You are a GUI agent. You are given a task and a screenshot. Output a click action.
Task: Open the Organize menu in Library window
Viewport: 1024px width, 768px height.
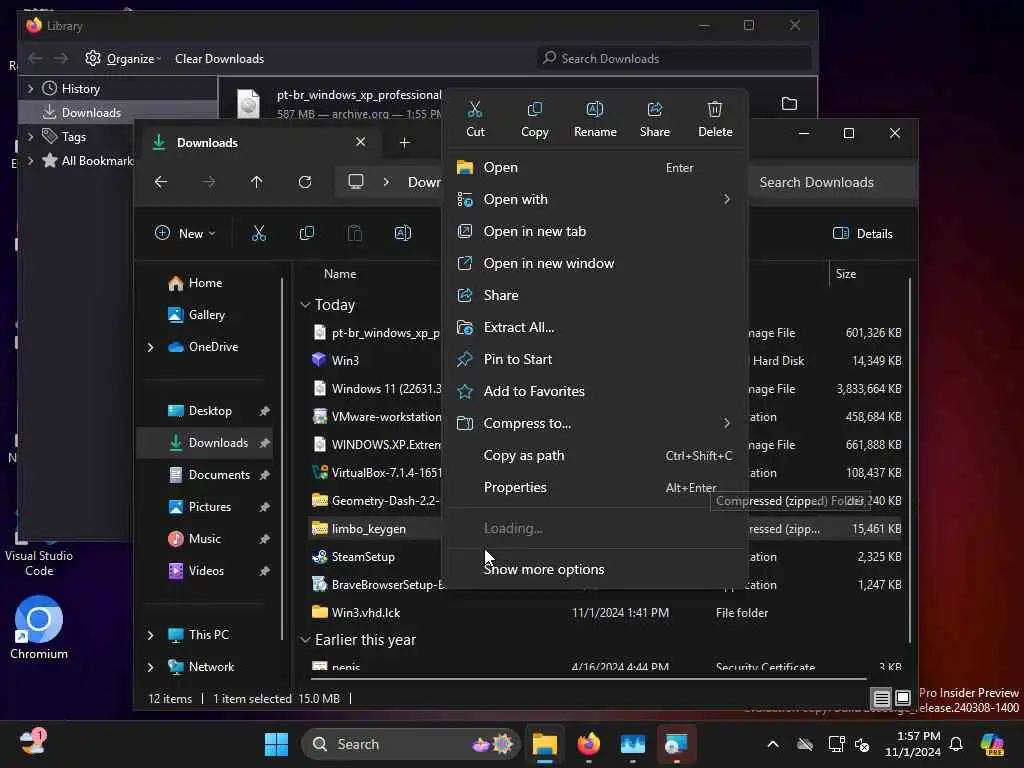[123, 59]
